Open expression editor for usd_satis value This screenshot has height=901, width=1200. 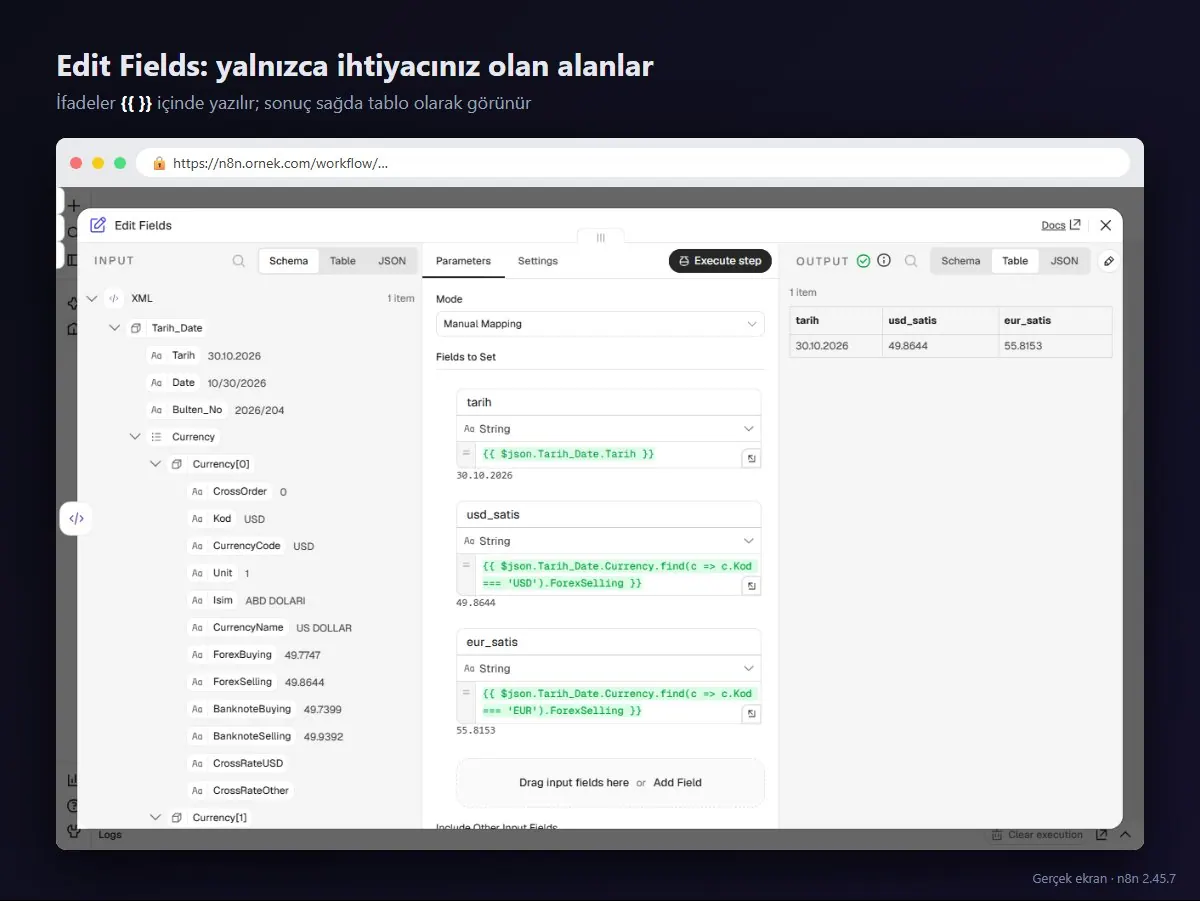click(750, 586)
